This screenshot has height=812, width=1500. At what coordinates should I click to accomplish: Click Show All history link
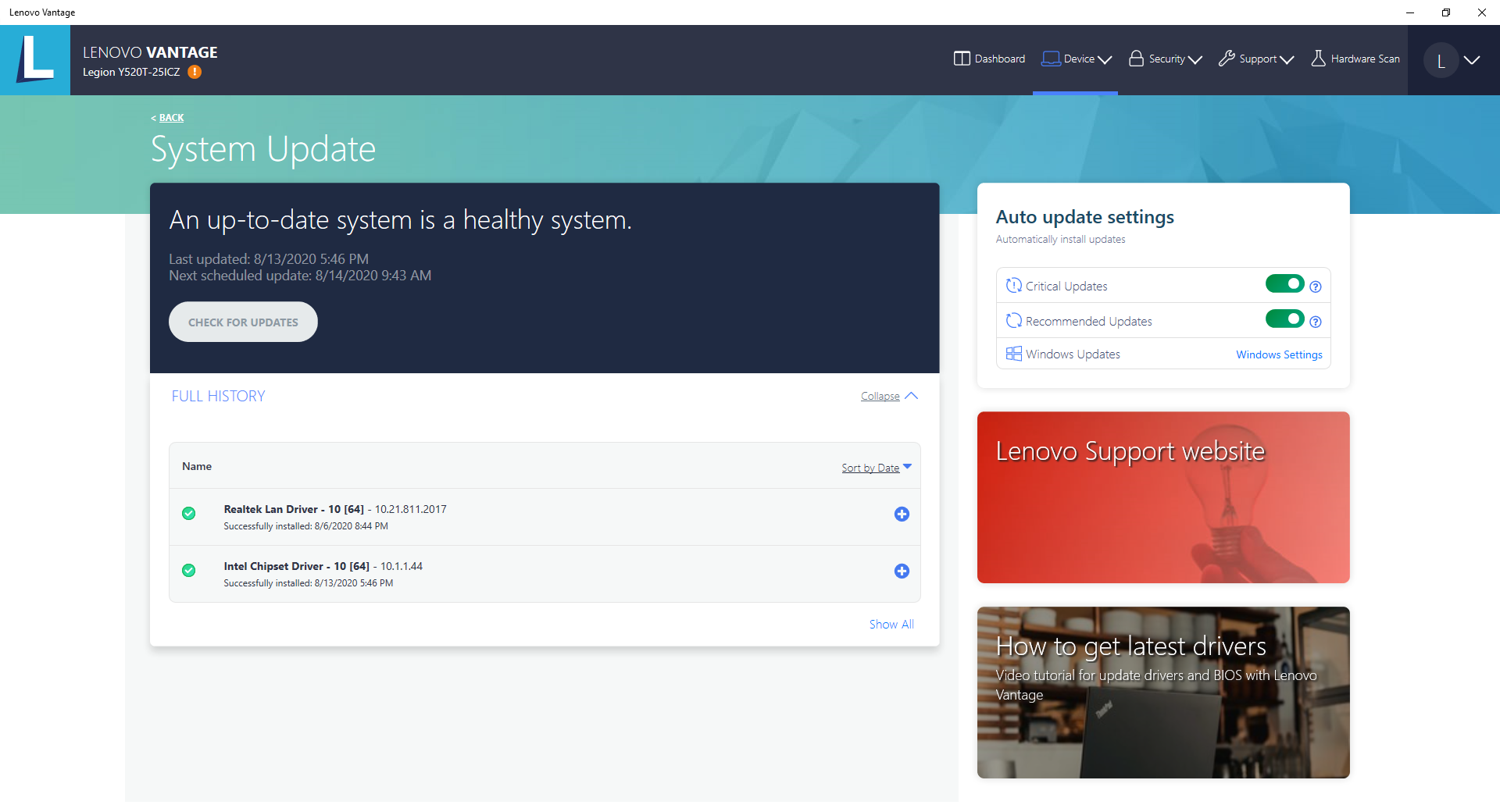[x=891, y=624]
